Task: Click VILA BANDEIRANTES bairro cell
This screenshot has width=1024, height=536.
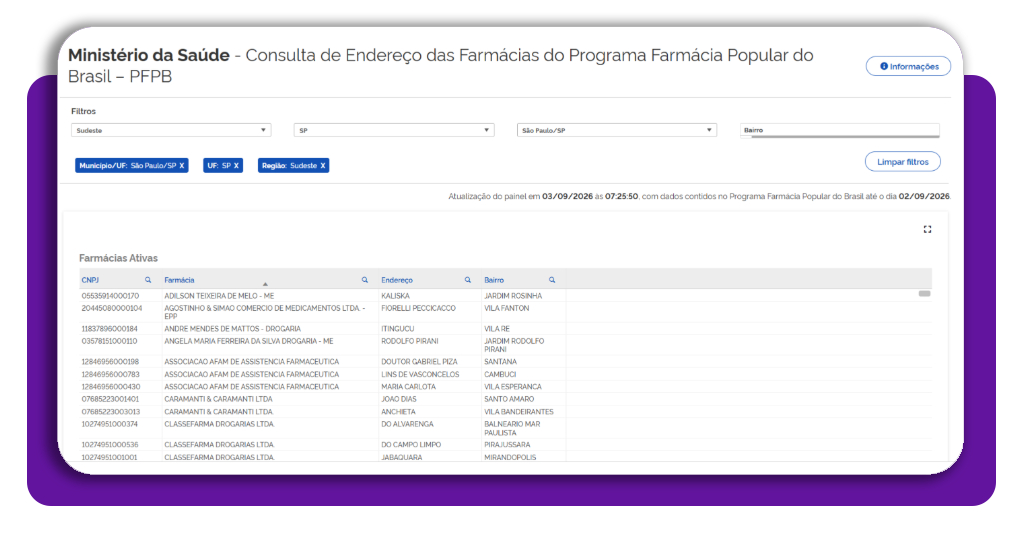Action: pyautogui.click(x=519, y=412)
